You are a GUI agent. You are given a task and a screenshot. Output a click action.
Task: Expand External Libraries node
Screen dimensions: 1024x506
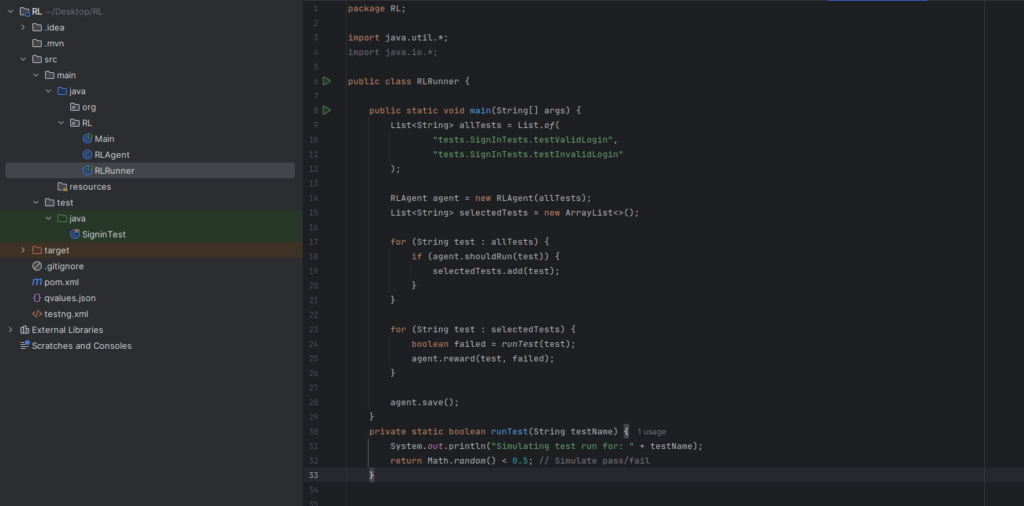point(11,330)
